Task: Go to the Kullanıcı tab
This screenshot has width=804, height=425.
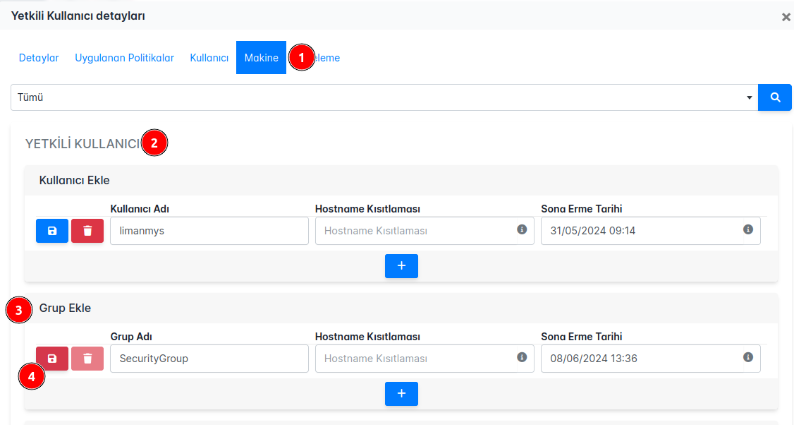Action: [x=209, y=58]
